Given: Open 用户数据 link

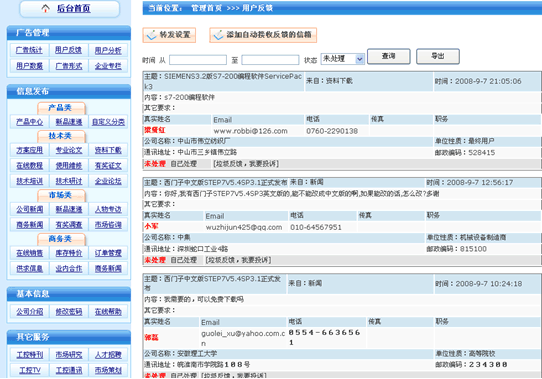Looking at the screenshot, I should (x=29, y=66).
